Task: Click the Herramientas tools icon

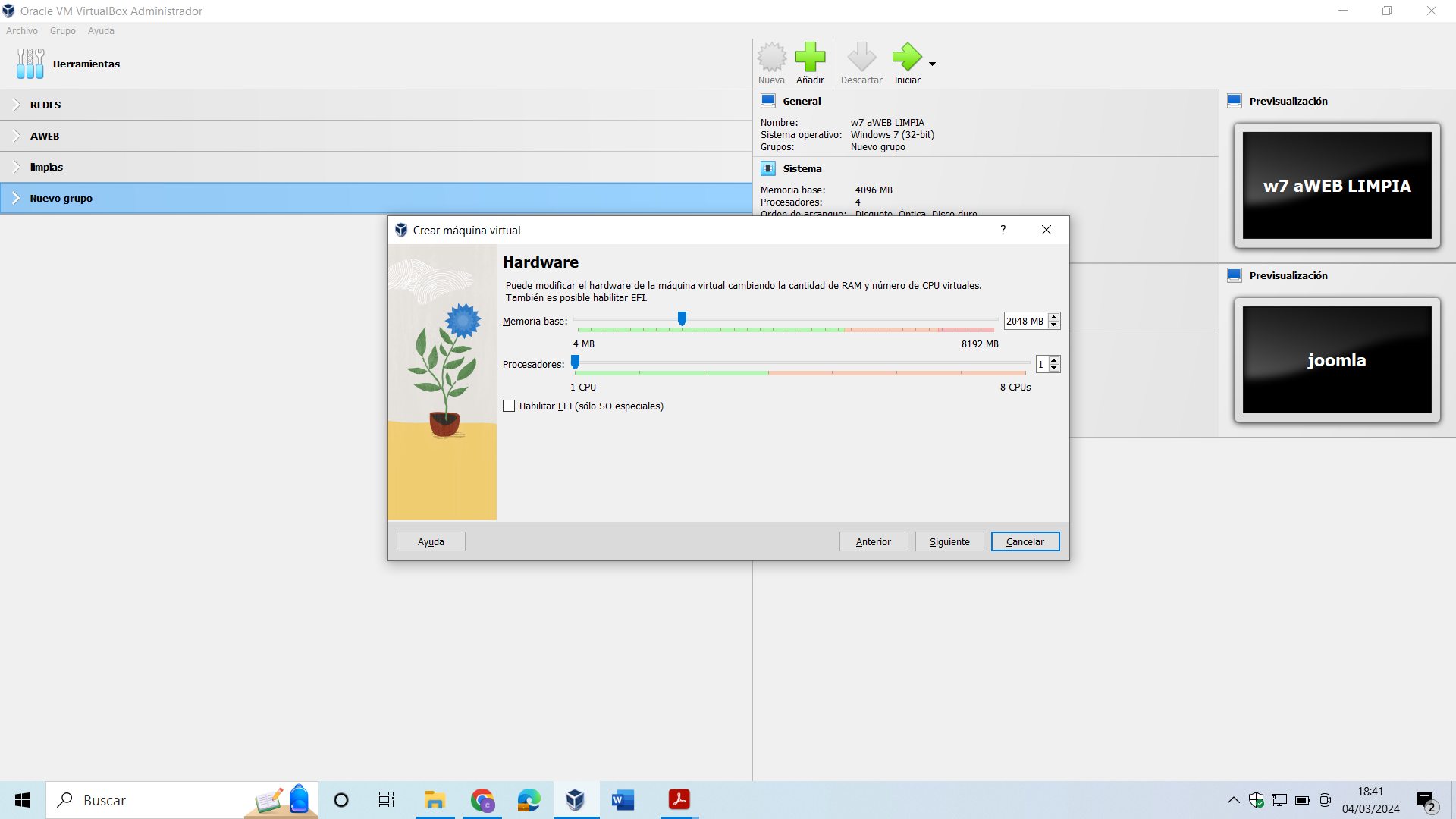Action: click(x=30, y=64)
